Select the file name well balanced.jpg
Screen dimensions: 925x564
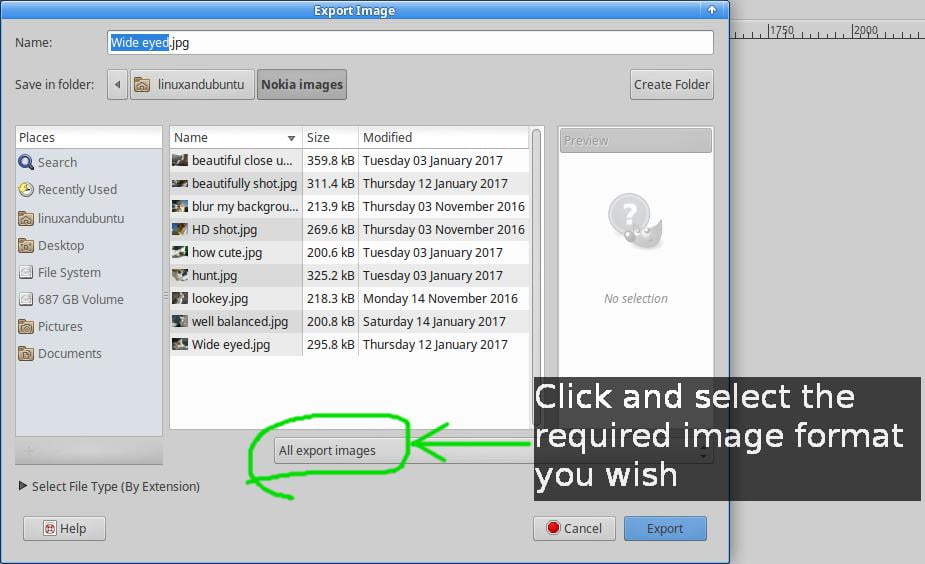240,322
